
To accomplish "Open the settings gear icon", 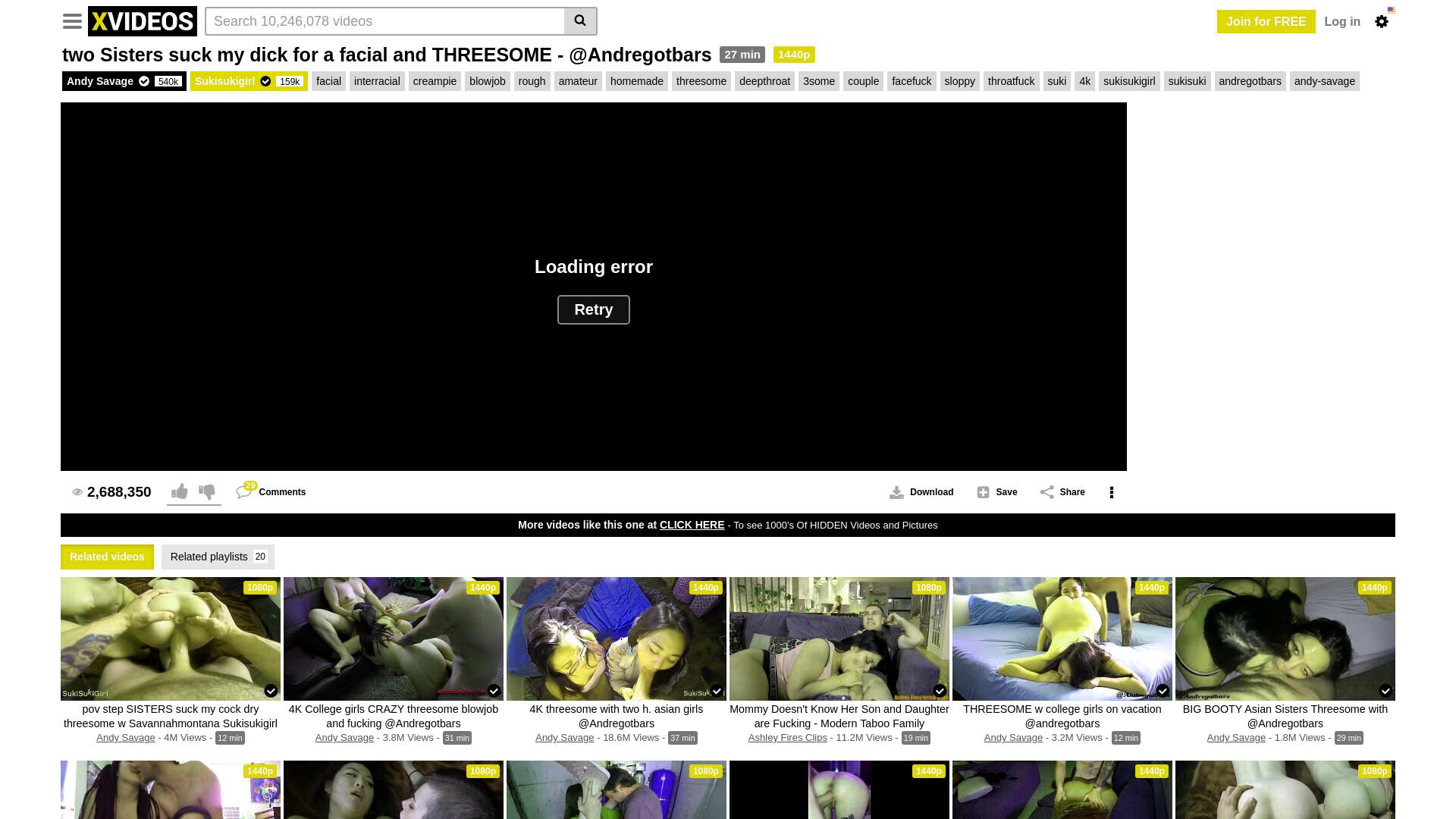I will [1382, 21].
